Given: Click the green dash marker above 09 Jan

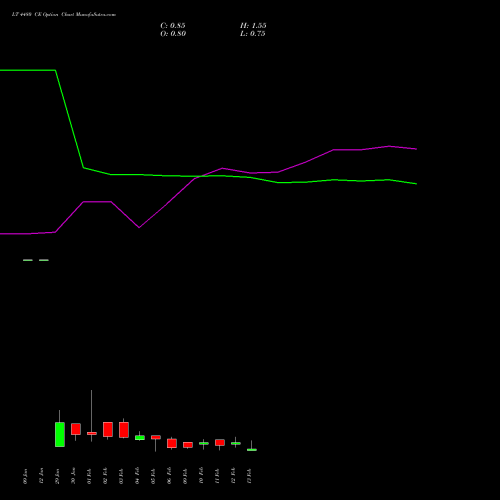Looking at the screenshot, I should [x=28, y=260].
